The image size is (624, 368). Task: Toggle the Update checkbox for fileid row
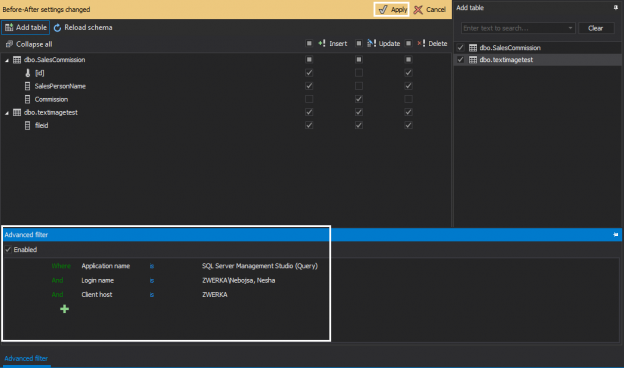(x=359, y=125)
